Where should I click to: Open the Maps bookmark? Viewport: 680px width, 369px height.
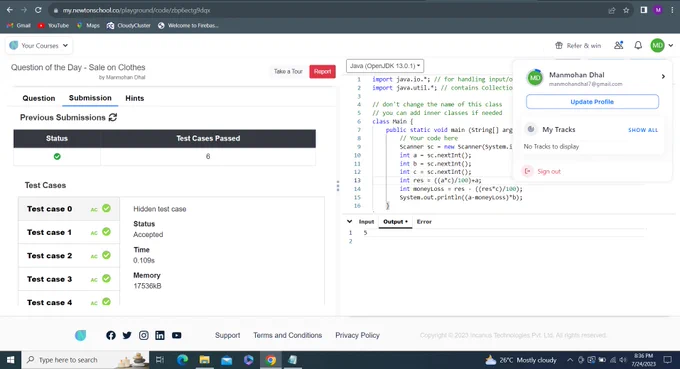(88, 26)
